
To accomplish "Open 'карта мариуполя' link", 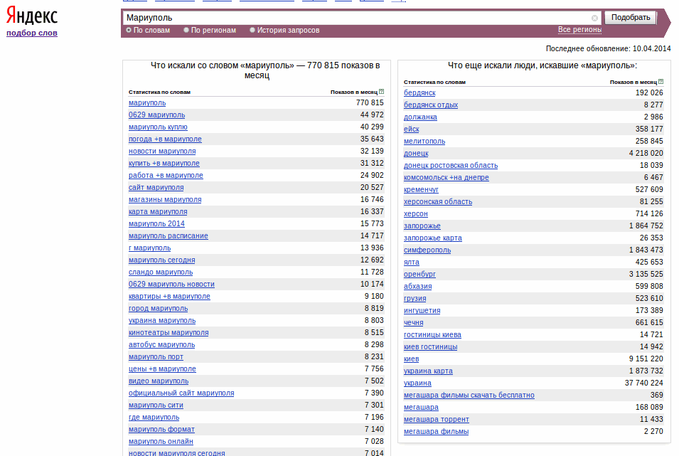I will (x=158, y=212).
